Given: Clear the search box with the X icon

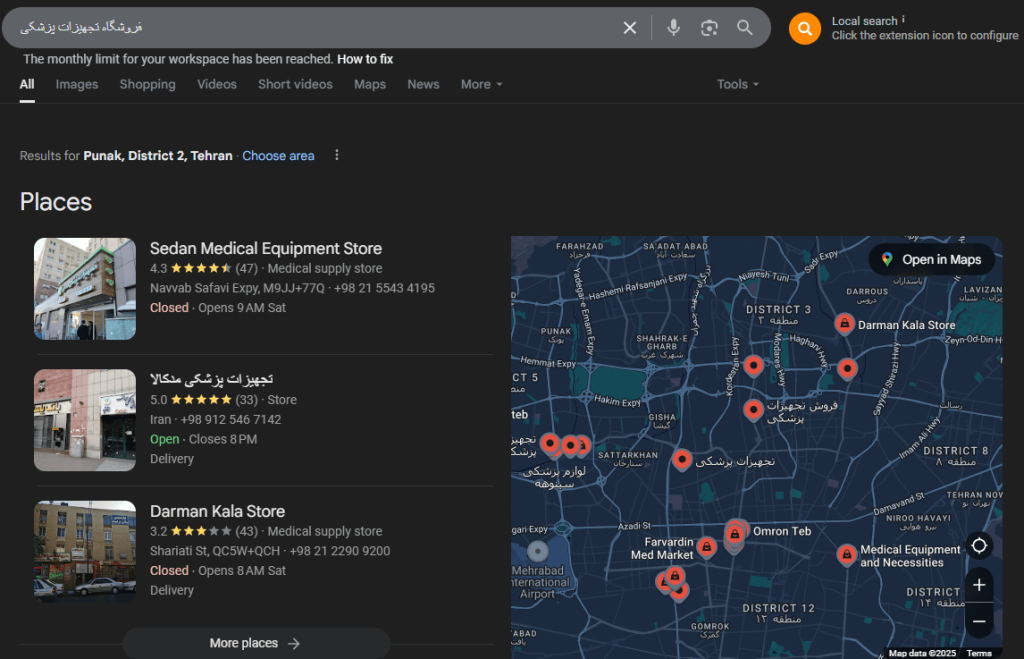Looking at the screenshot, I should (630, 27).
